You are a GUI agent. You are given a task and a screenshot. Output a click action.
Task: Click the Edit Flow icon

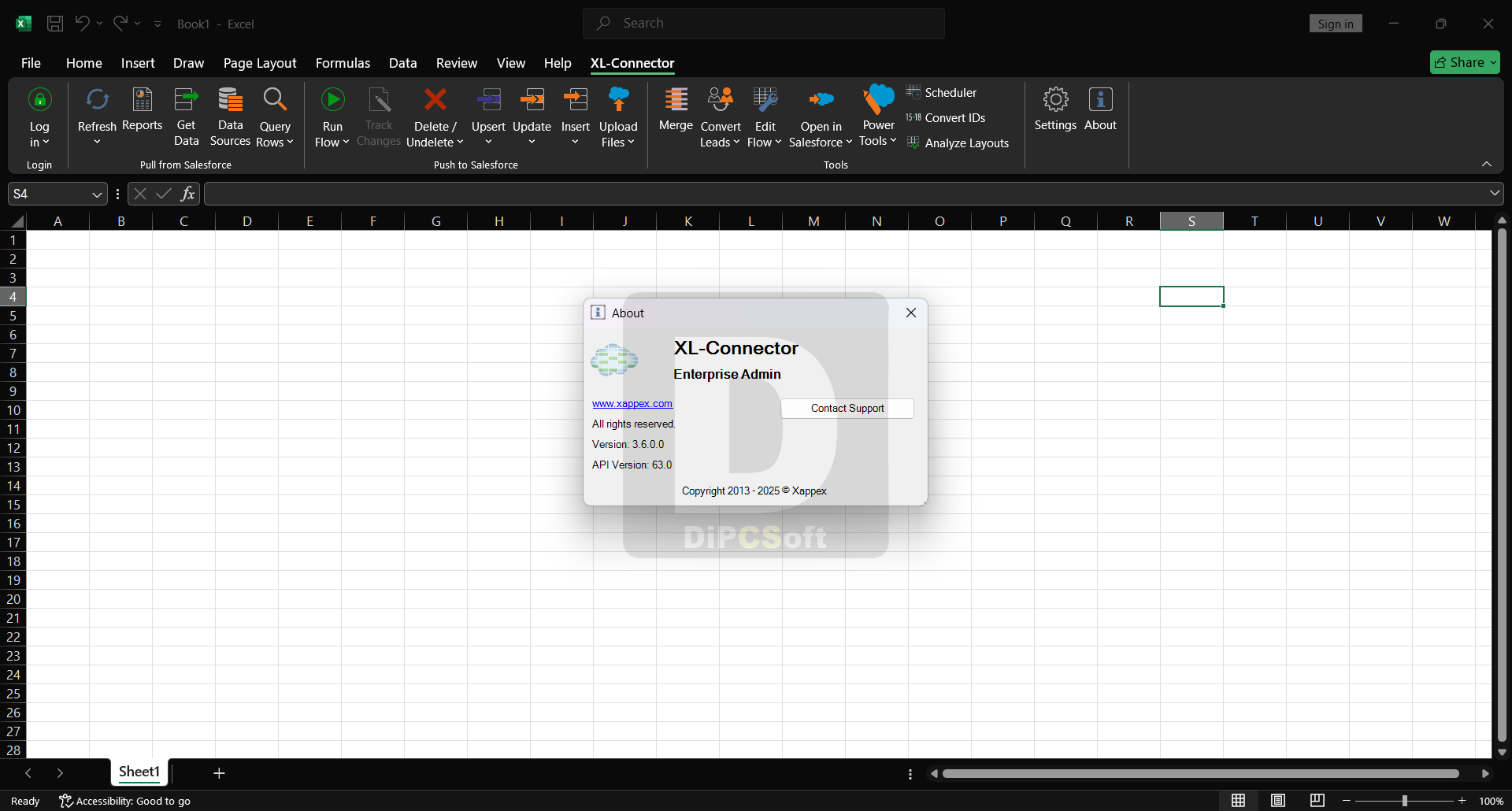[765, 100]
